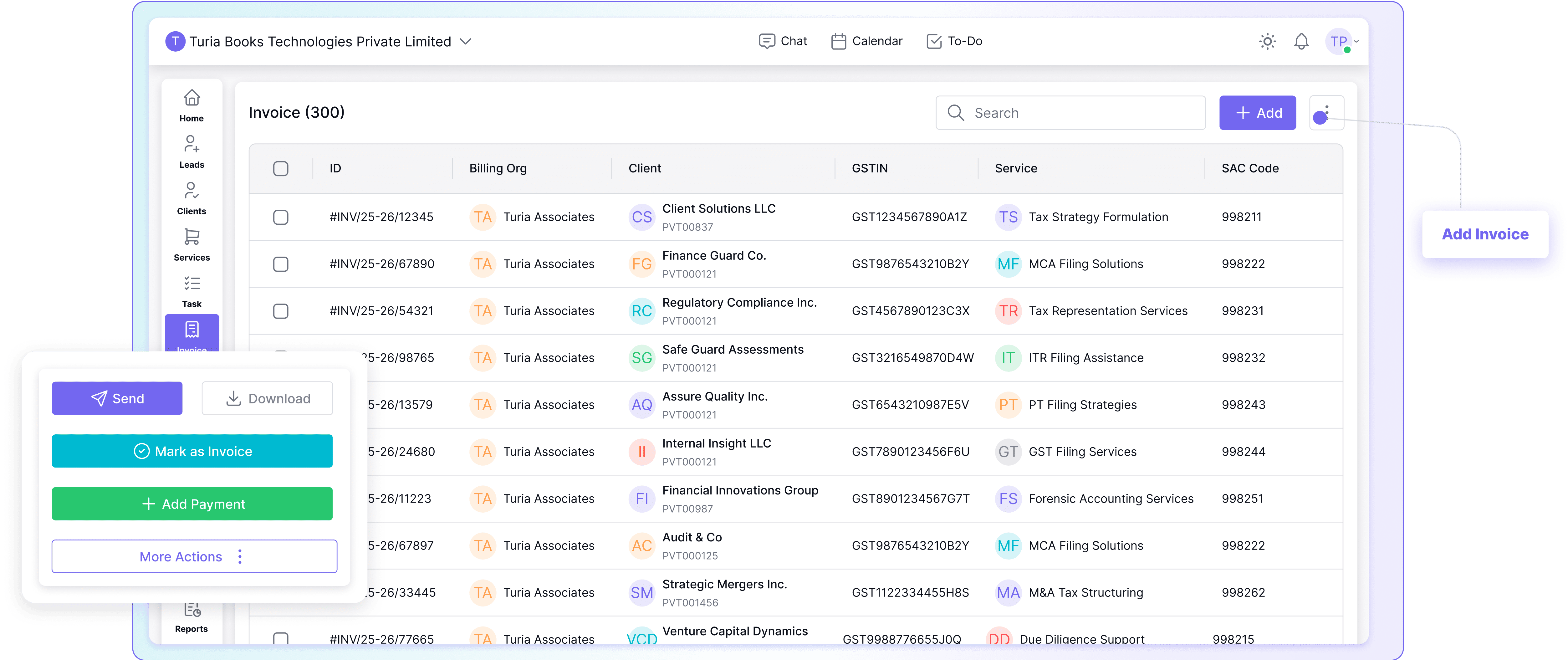This screenshot has width=1568, height=660.
Task: Check the row for #INV/25-26/77665
Action: click(x=281, y=637)
